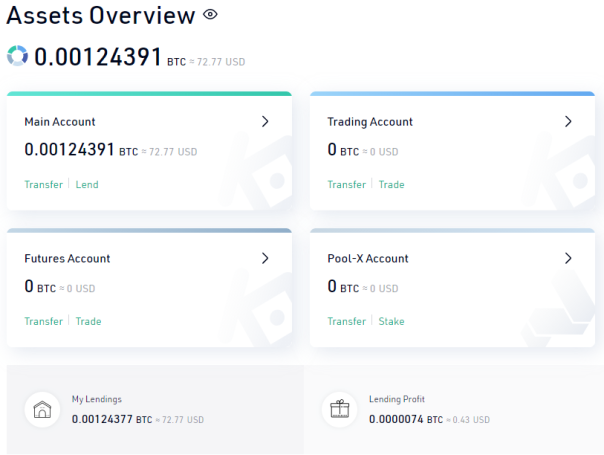Click Lending Profit value 0.0000074 BTC
The image size is (604, 455).
(406, 419)
